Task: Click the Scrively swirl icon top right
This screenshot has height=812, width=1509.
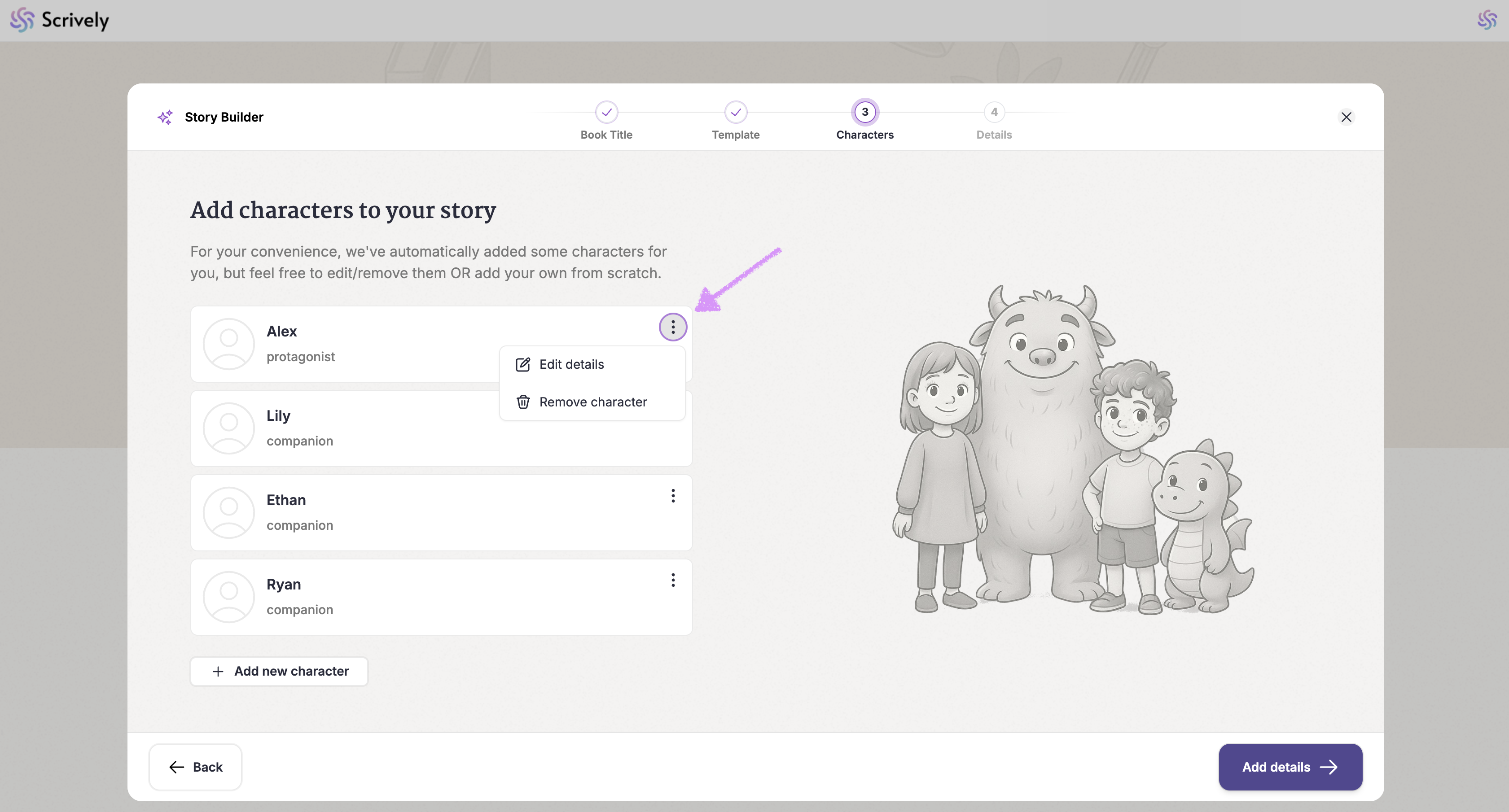Action: (1486, 21)
